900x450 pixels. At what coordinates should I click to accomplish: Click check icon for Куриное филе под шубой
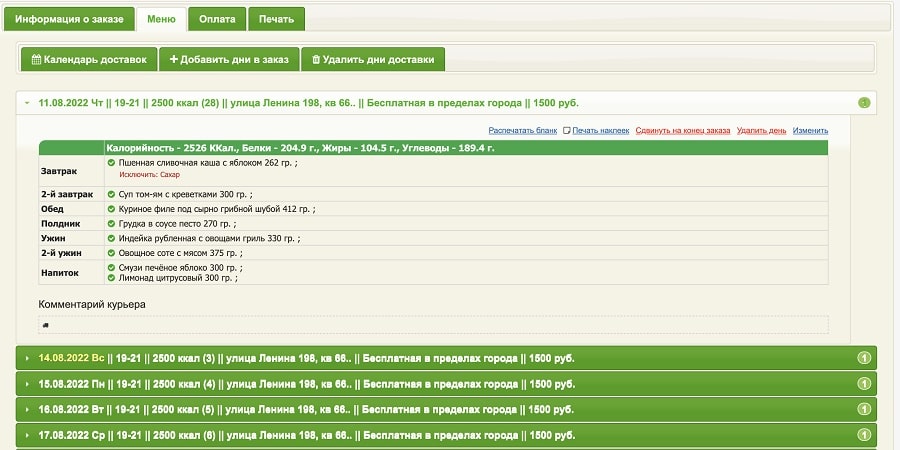coord(111,209)
